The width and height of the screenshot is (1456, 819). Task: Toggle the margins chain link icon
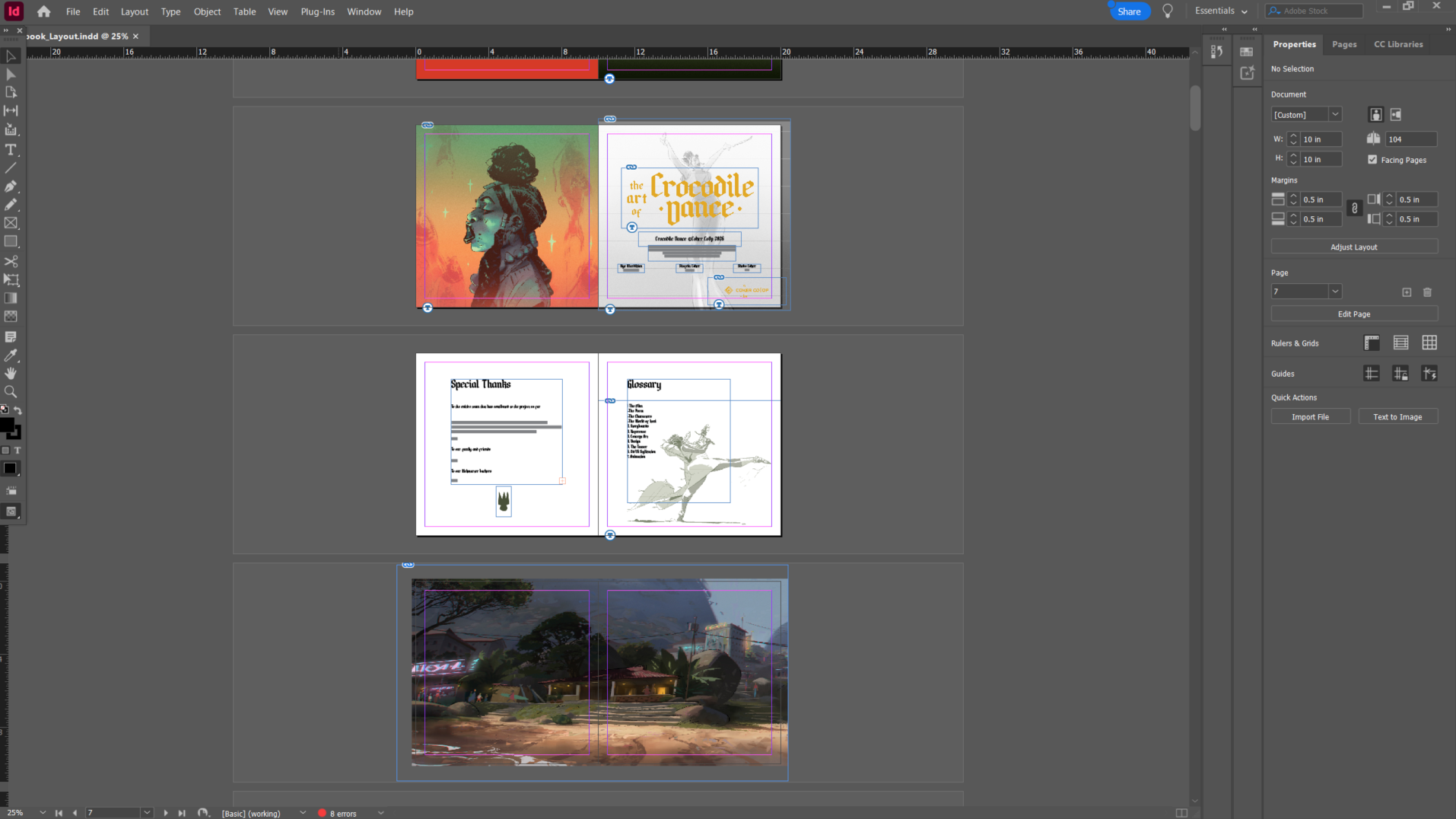(x=1355, y=209)
